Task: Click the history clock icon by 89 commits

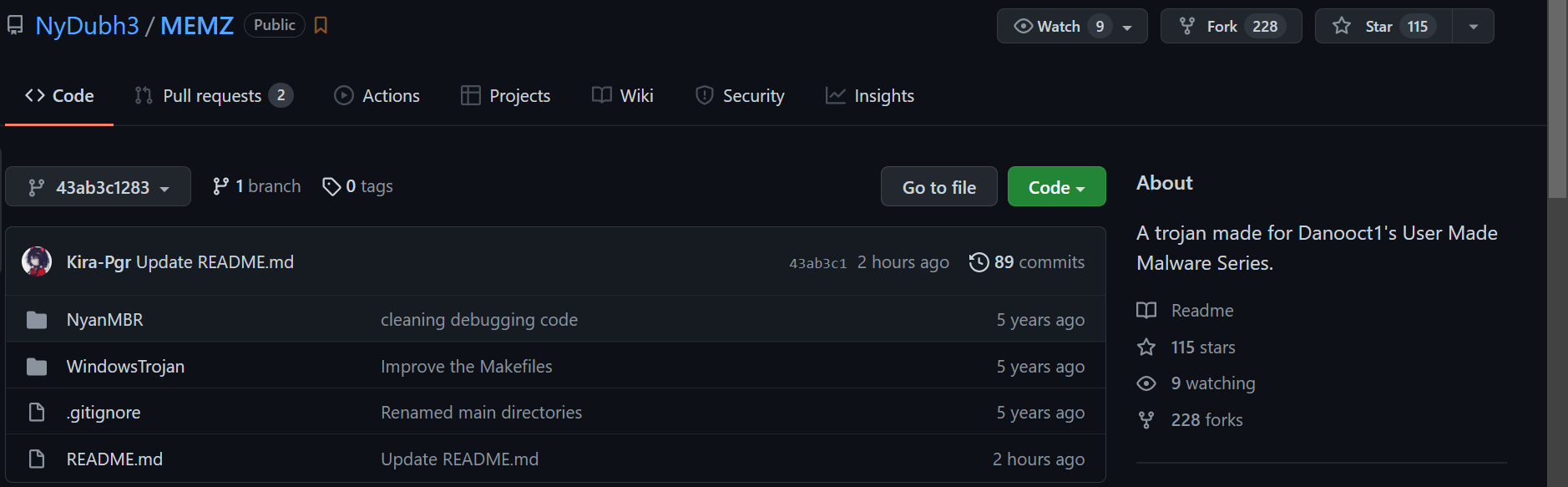Action: pos(979,262)
